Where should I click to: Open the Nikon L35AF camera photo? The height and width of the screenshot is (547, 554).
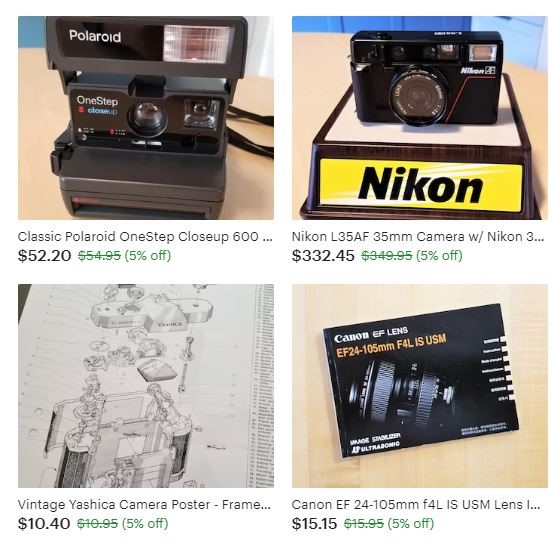[420, 118]
